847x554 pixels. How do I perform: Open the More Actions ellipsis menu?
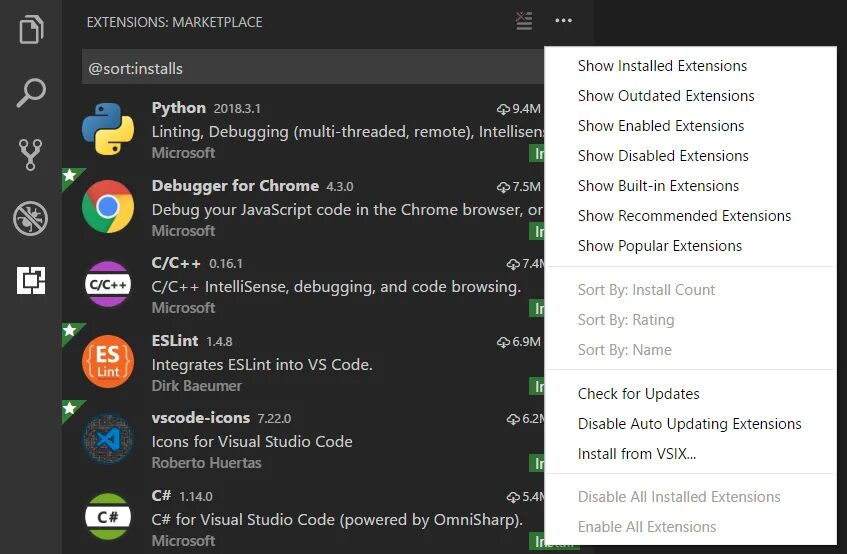pyautogui.click(x=564, y=21)
